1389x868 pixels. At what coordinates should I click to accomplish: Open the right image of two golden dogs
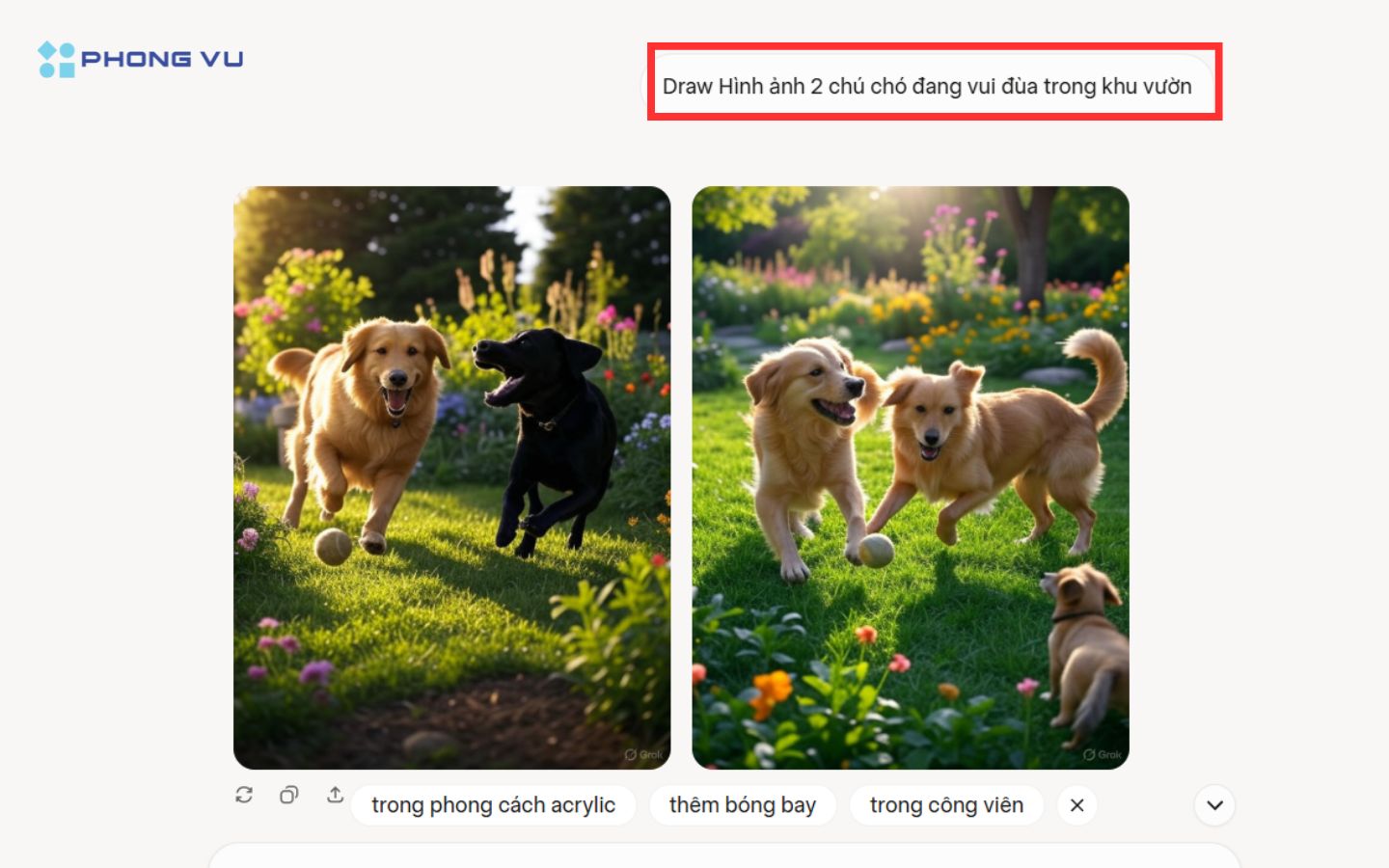910,477
